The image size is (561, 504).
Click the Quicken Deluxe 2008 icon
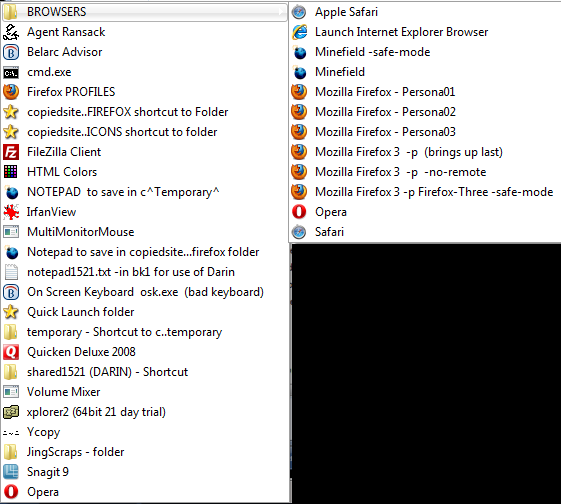(x=11, y=352)
